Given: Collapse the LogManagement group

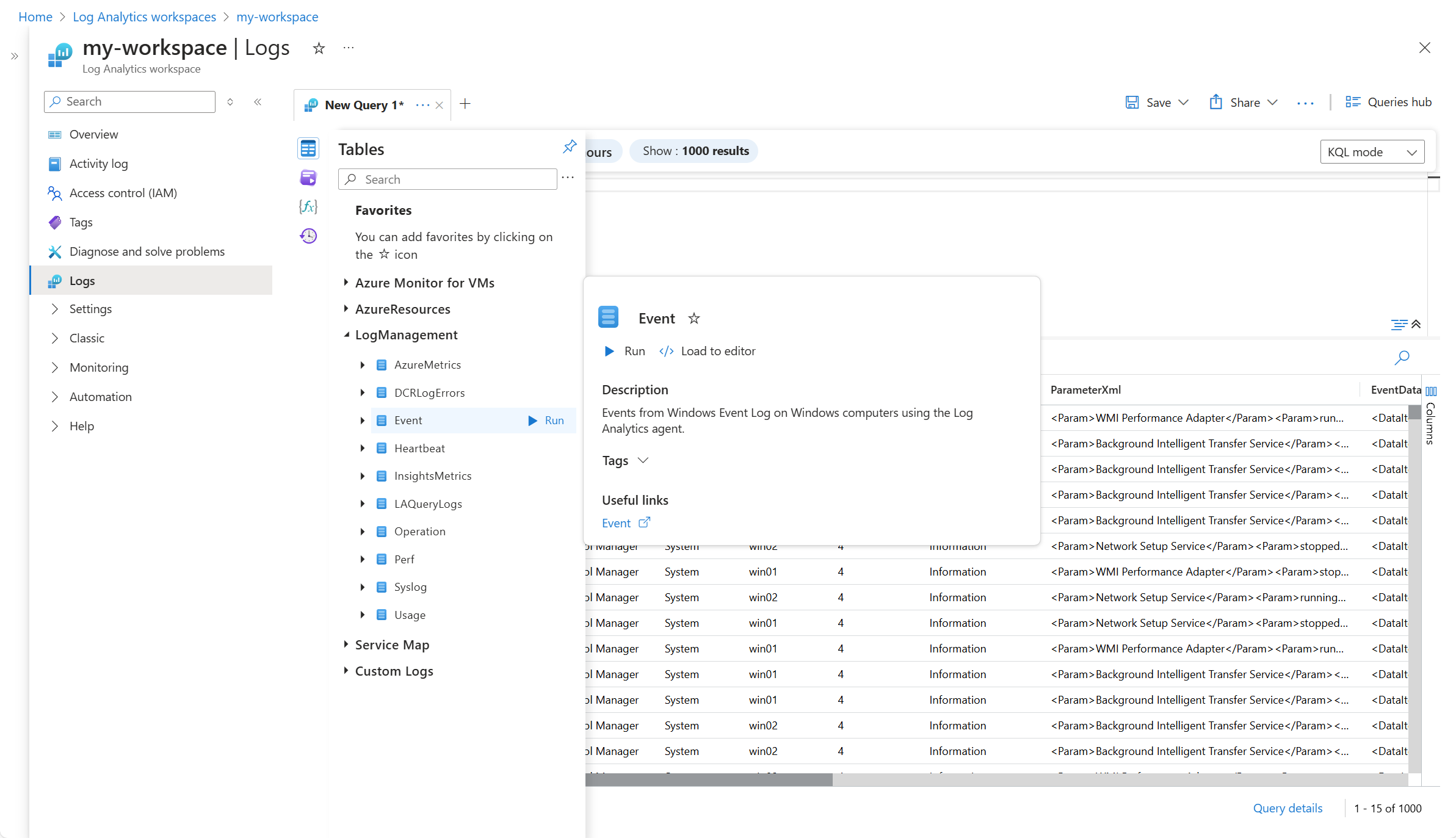Looking at the screenshot, I should (x=346, y=335).
